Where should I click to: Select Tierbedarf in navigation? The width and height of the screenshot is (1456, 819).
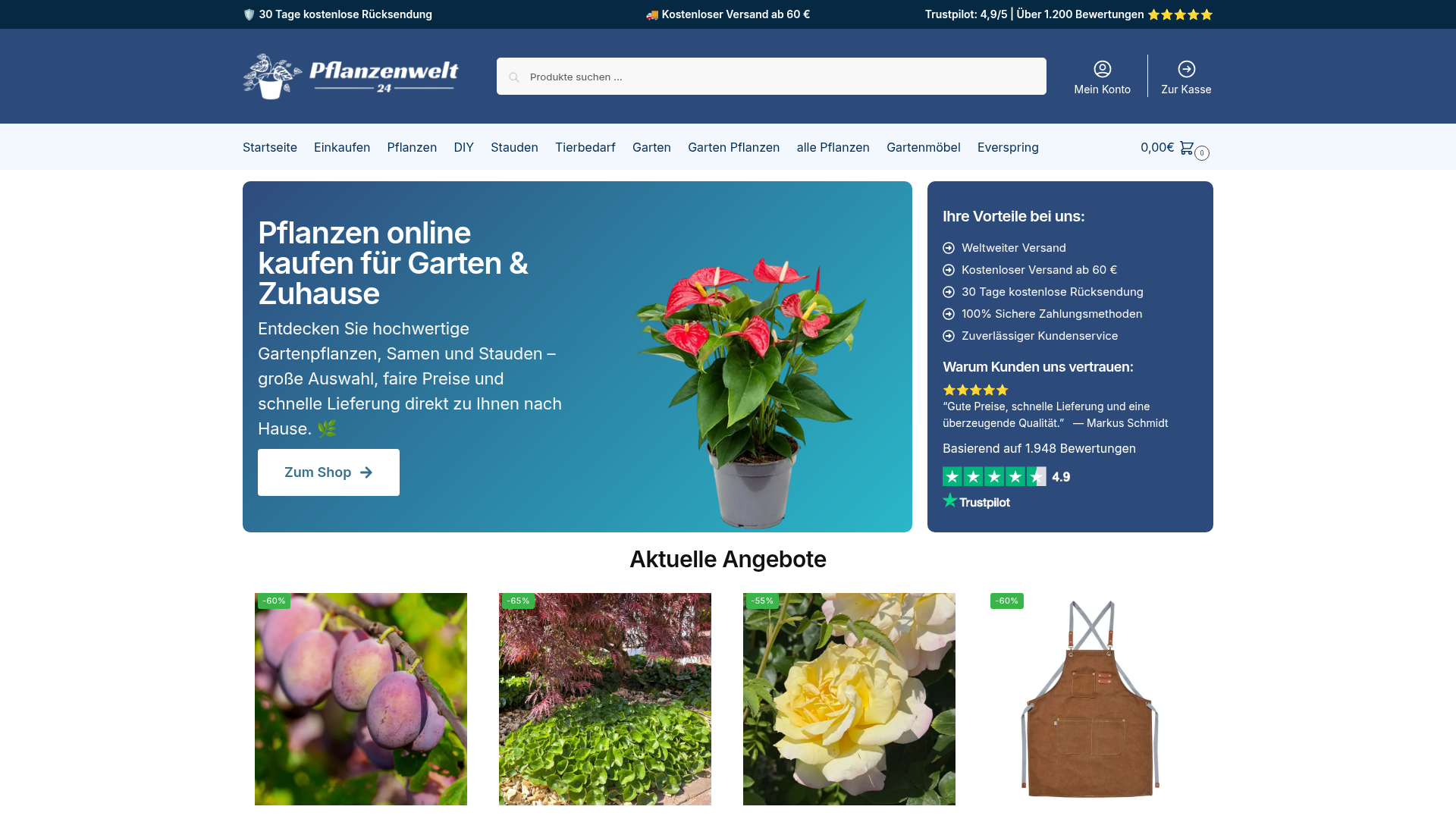tap(585, 147)
